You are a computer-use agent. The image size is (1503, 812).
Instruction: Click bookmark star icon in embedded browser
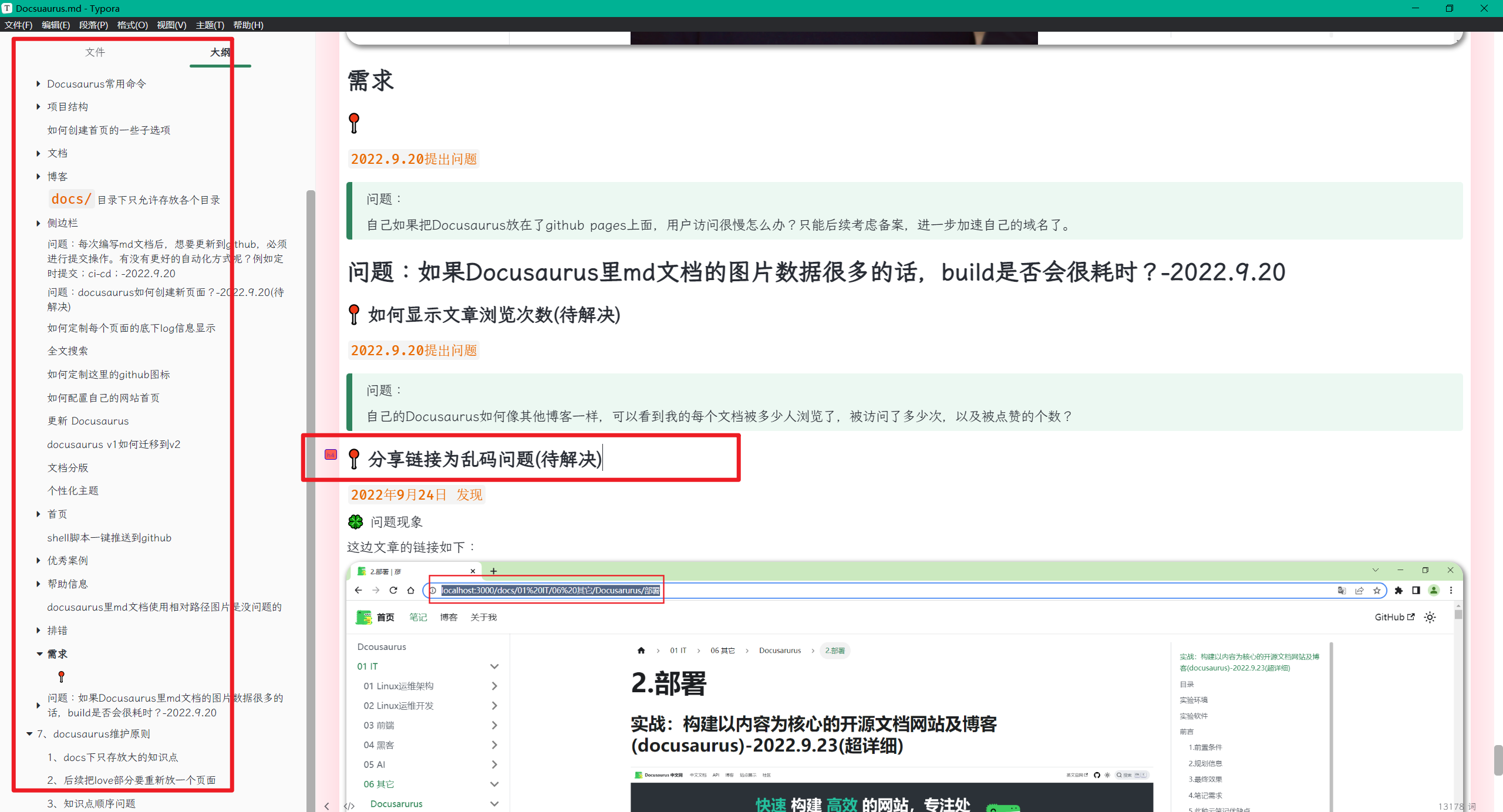coord(1377,590)
